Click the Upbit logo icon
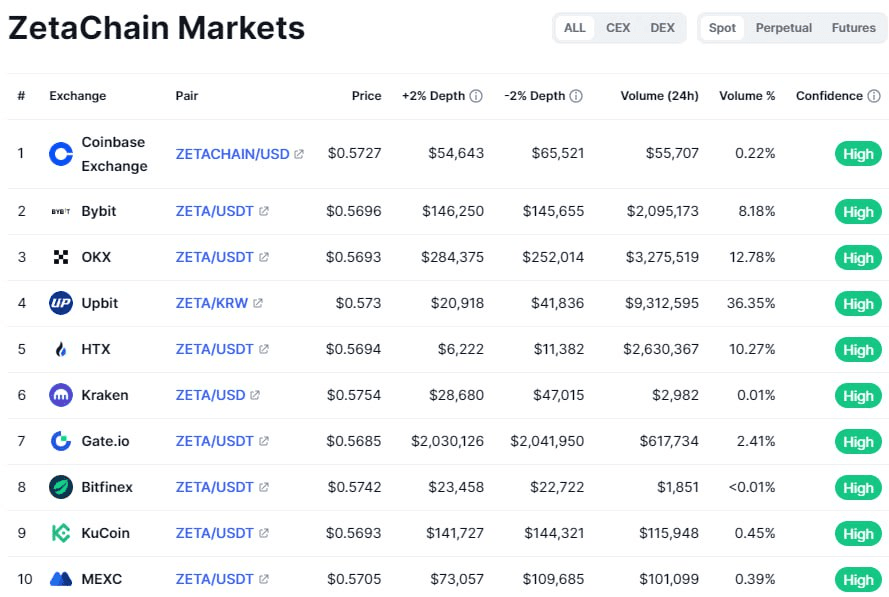 (x=61, y=303)
